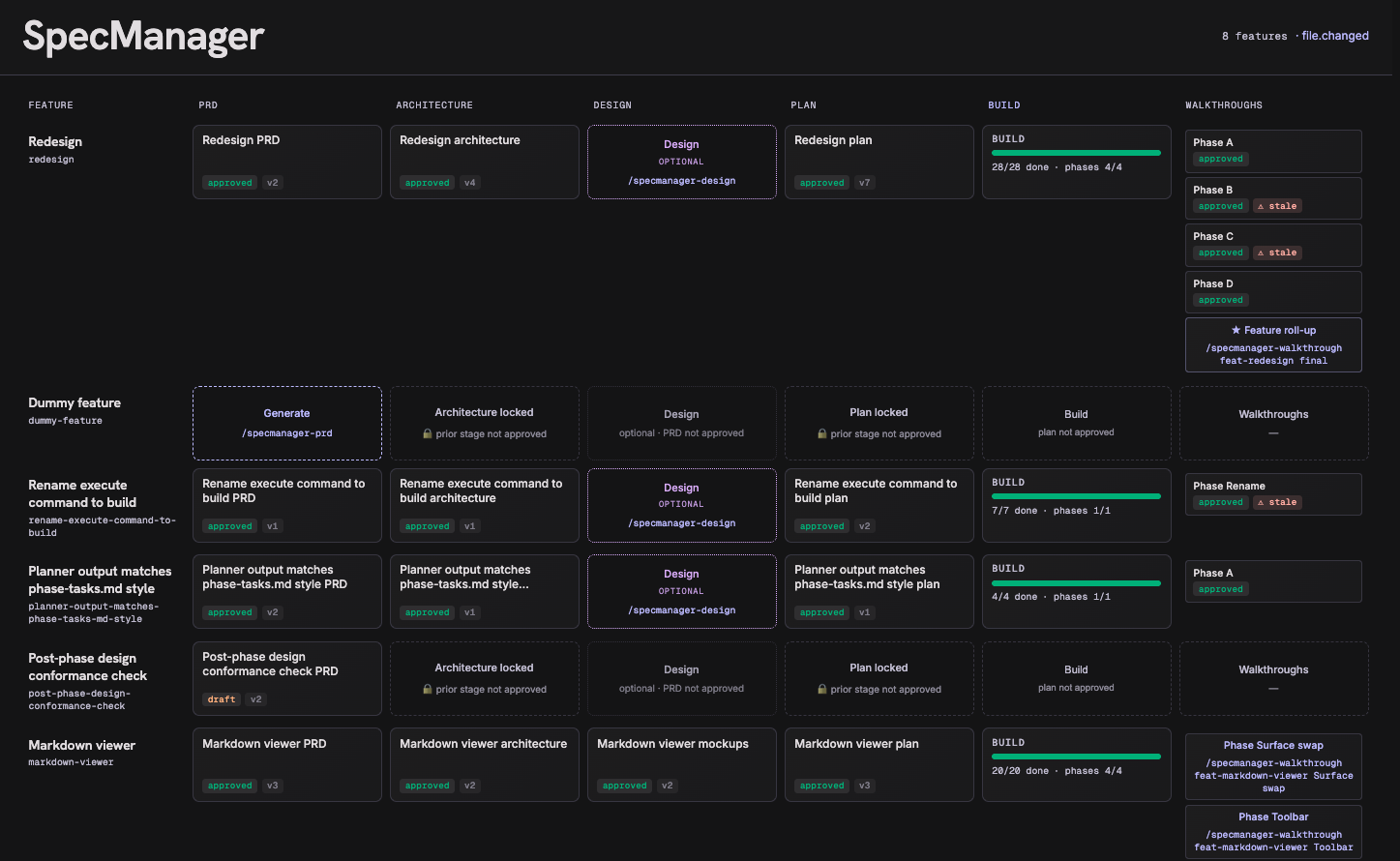The height and width of the screenshot is (861, 1400).
Task: Click the lock icon in Dummy feature Plan locked
Action: 821,434
